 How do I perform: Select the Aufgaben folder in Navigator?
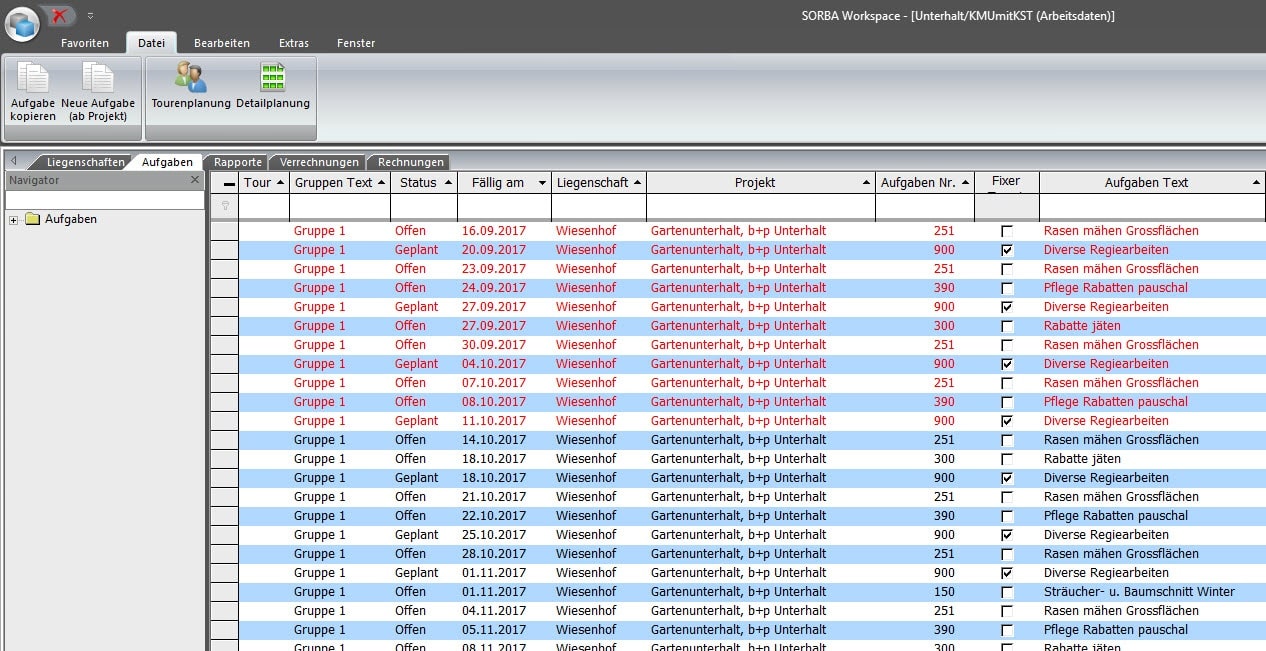pyautogui.click(x=61, y=219)
